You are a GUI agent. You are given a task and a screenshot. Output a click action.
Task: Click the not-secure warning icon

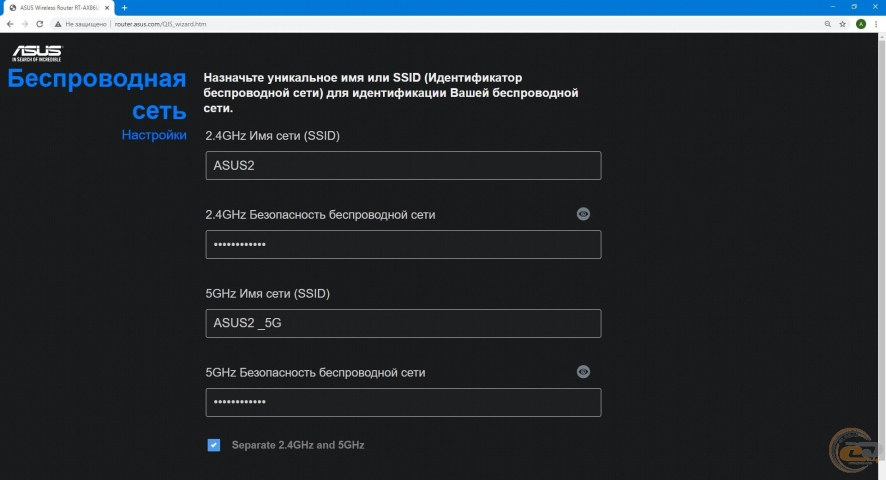pyautogui.click(x=58, y=24)
